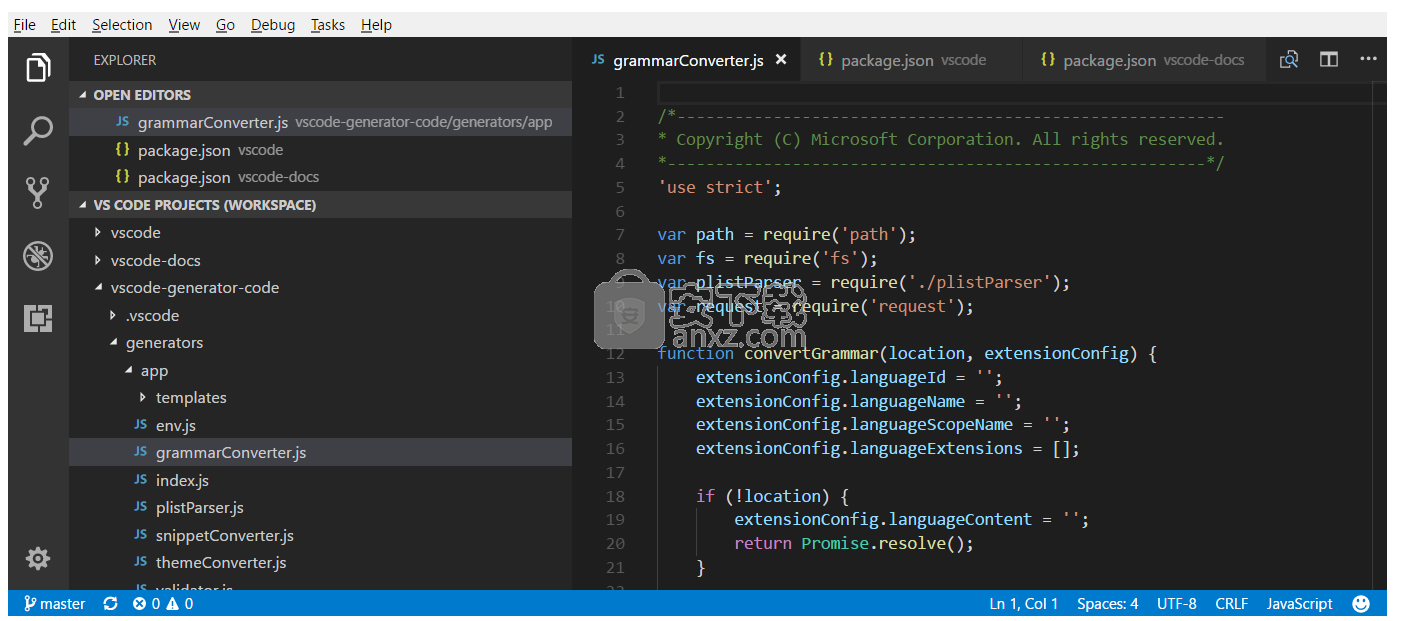This screenshot has height=621, width=1404.
Task: Open grammarConverter.js in the file tree
Action: click(320, 453)
